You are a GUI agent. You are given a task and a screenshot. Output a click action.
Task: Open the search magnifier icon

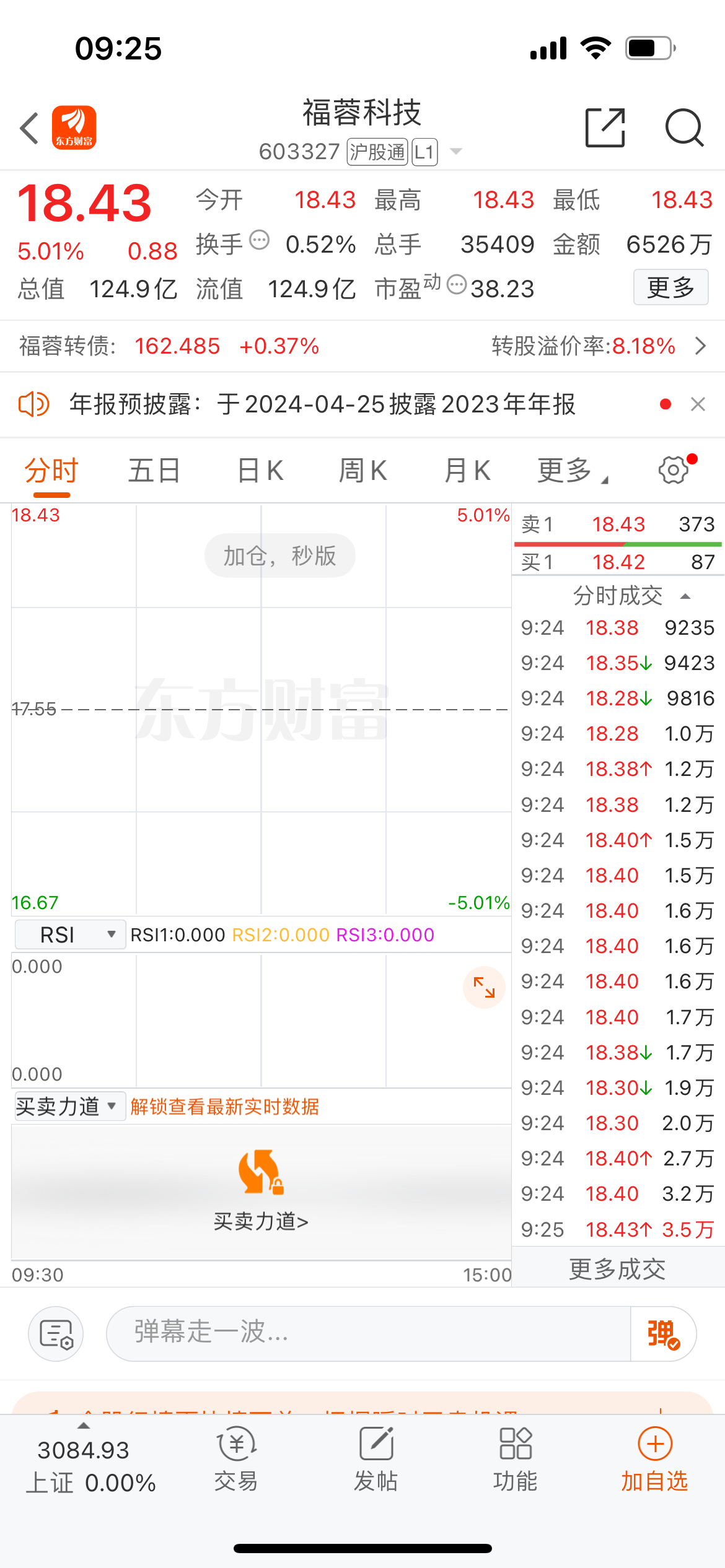684,128
